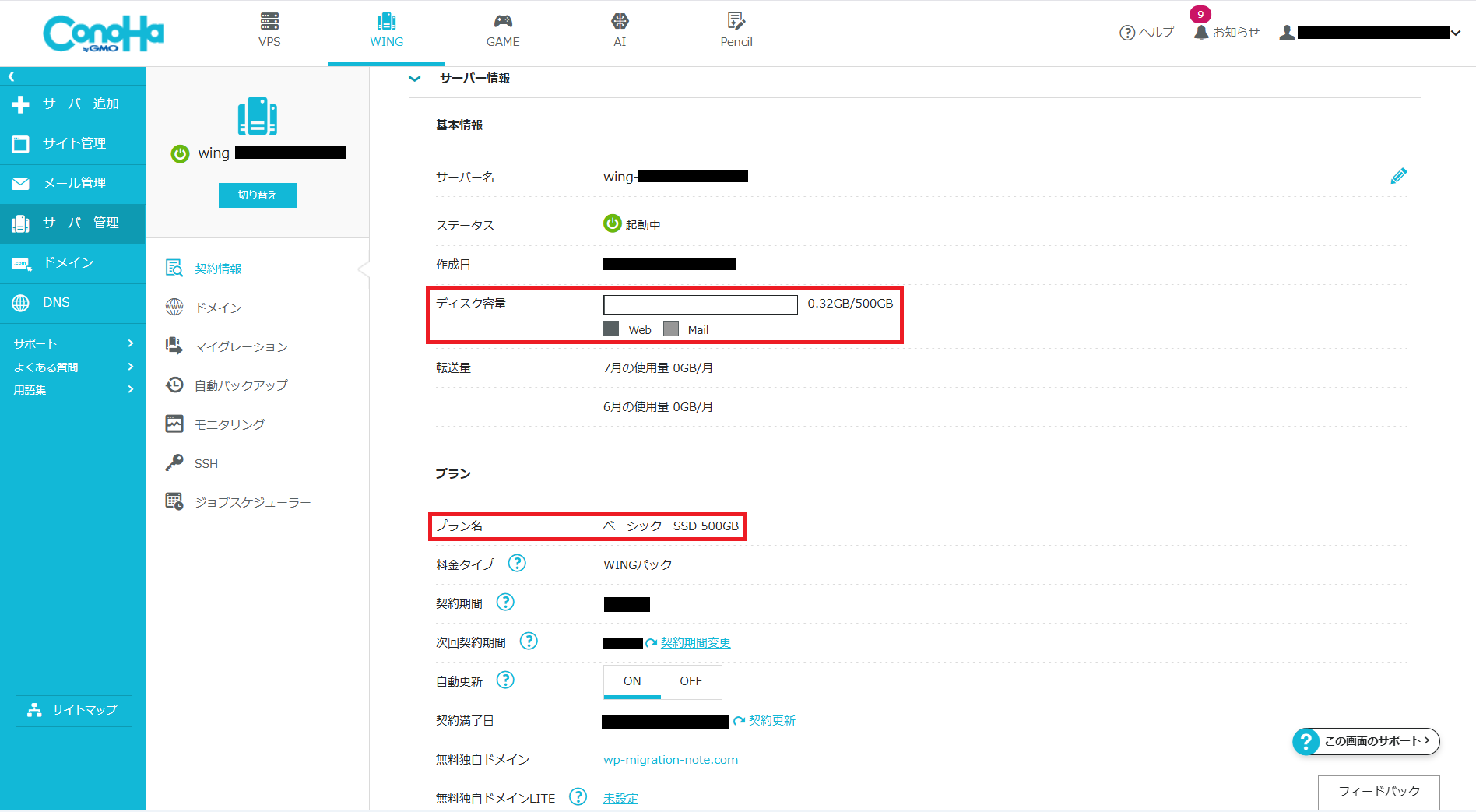Open サーバー管理 in sidebar

pos(73,223)
